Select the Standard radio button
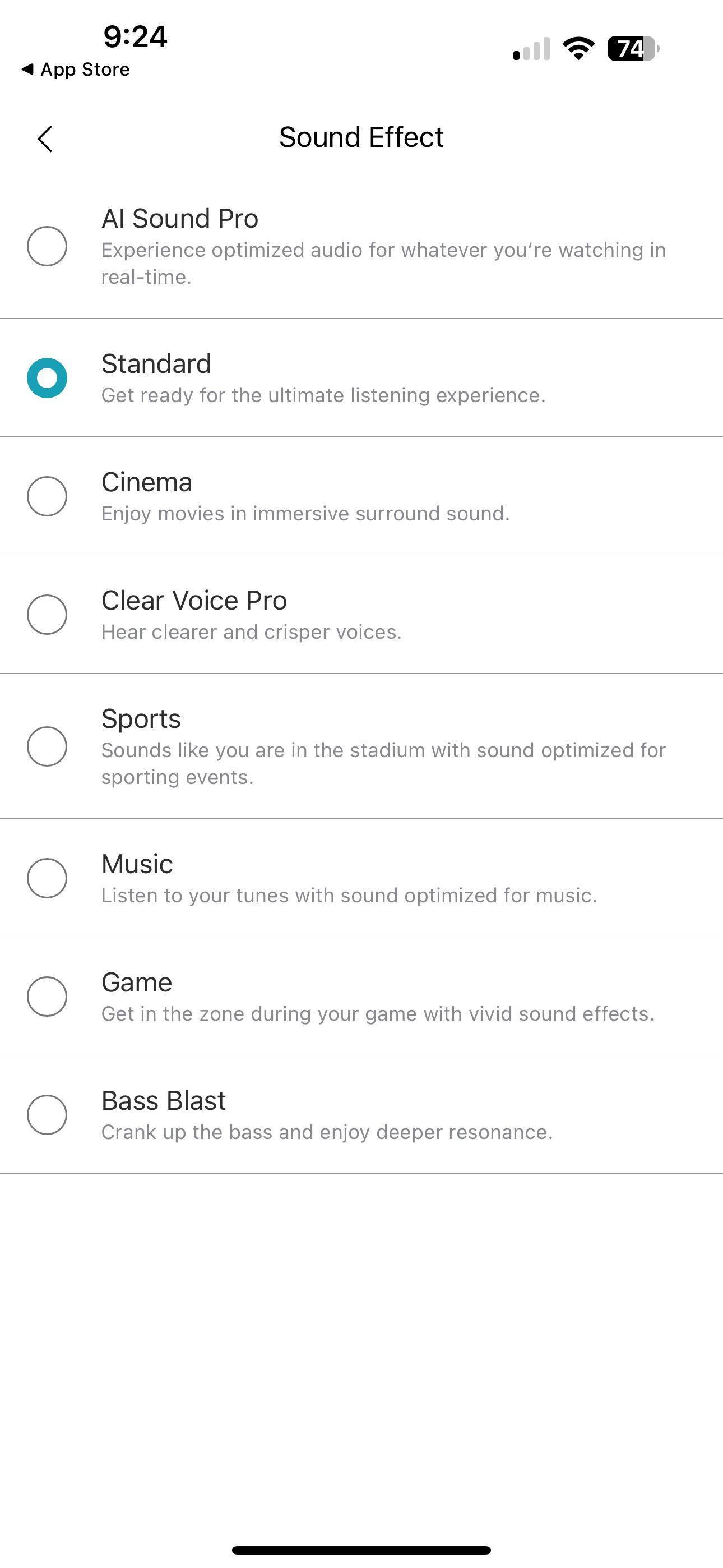The image size is (723, 1568). pyautogui.click(x=47, y=378)
